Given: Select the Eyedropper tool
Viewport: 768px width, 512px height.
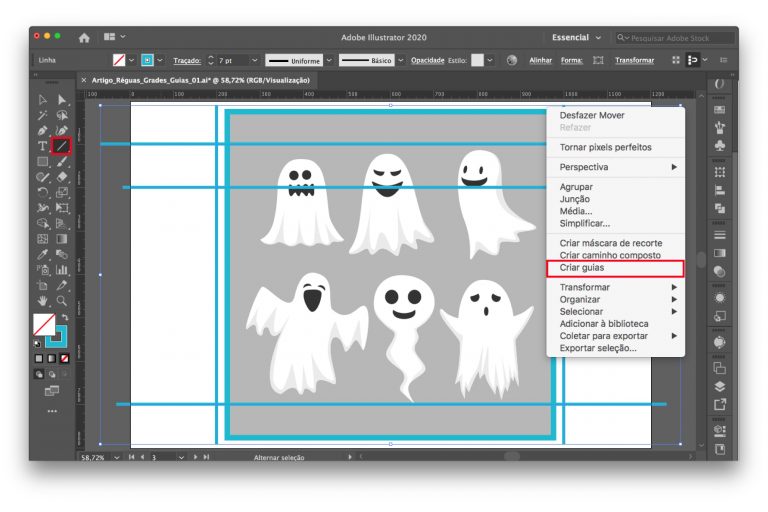Looking at the screenshot, I should pos(43,254).
